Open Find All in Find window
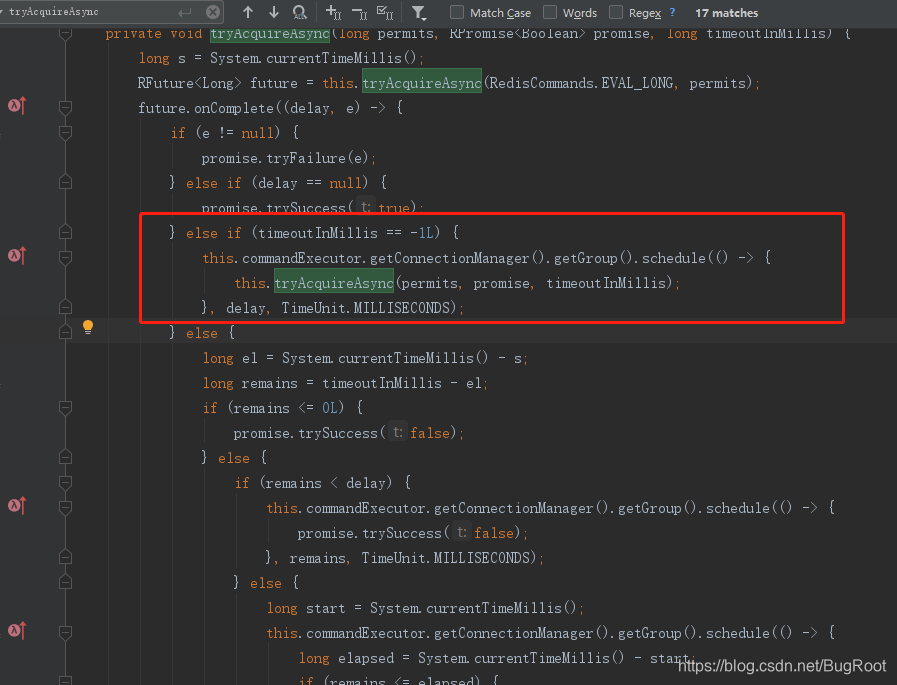897x685 pixels. coord(299,12)
